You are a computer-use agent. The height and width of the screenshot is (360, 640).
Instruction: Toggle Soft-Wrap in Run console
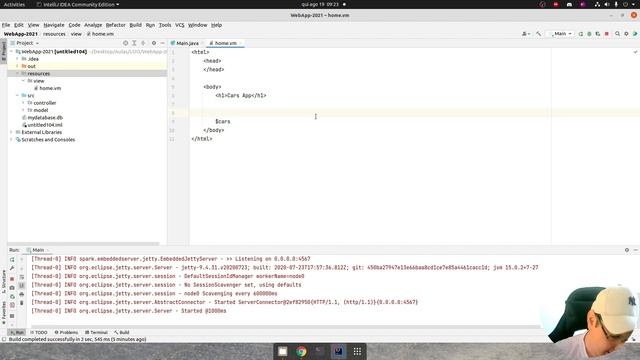click(x=22, y=277)
